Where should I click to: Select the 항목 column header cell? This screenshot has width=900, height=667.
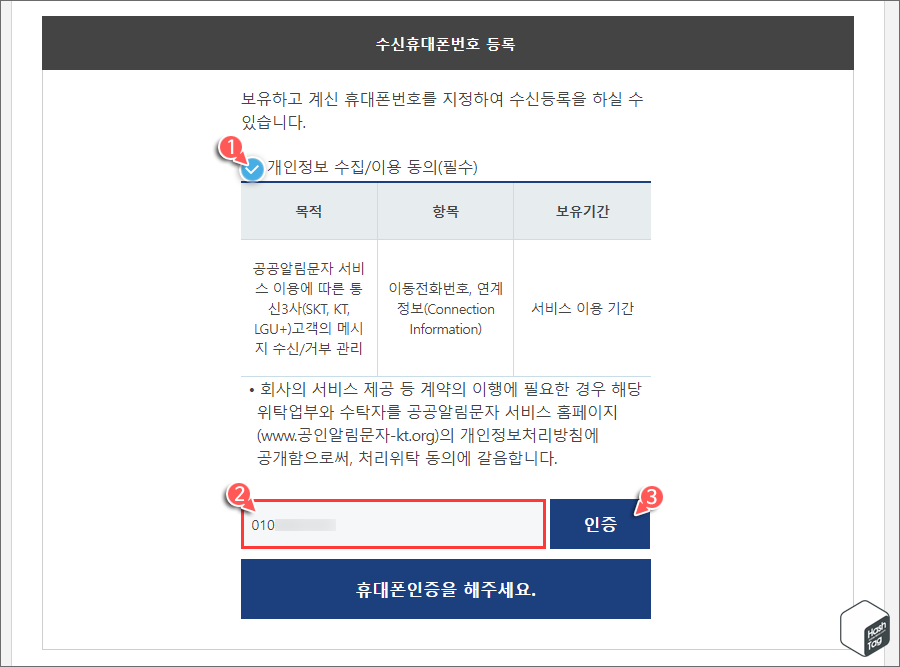tap(445, 211)
